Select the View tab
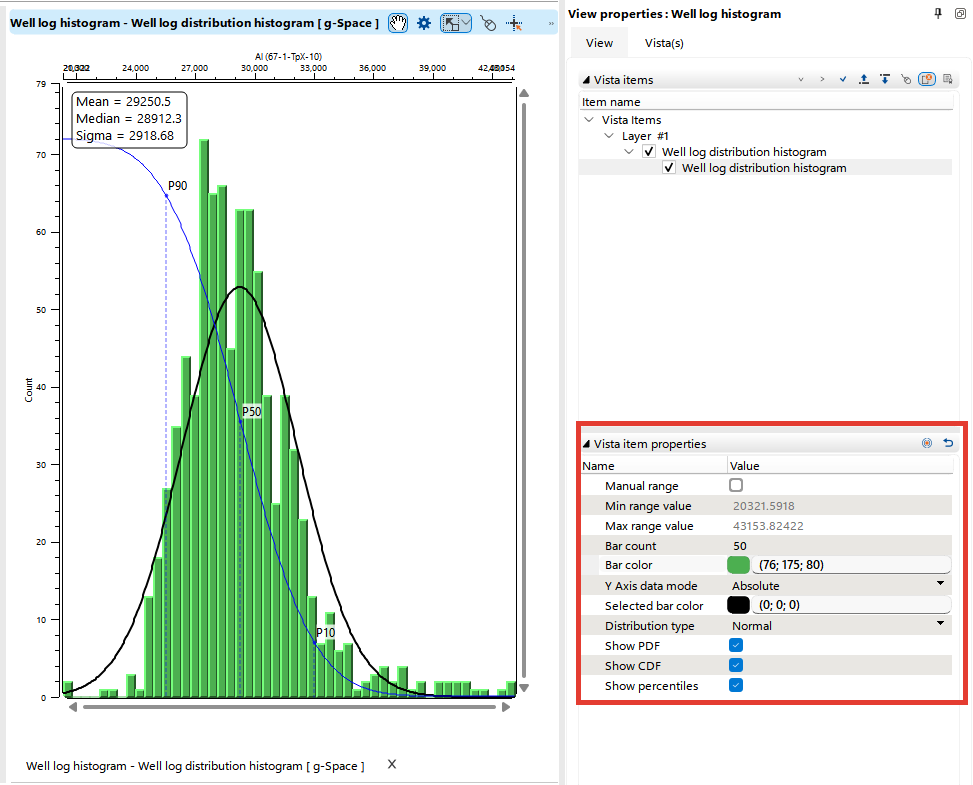973x785 pixels. point(599,43)
